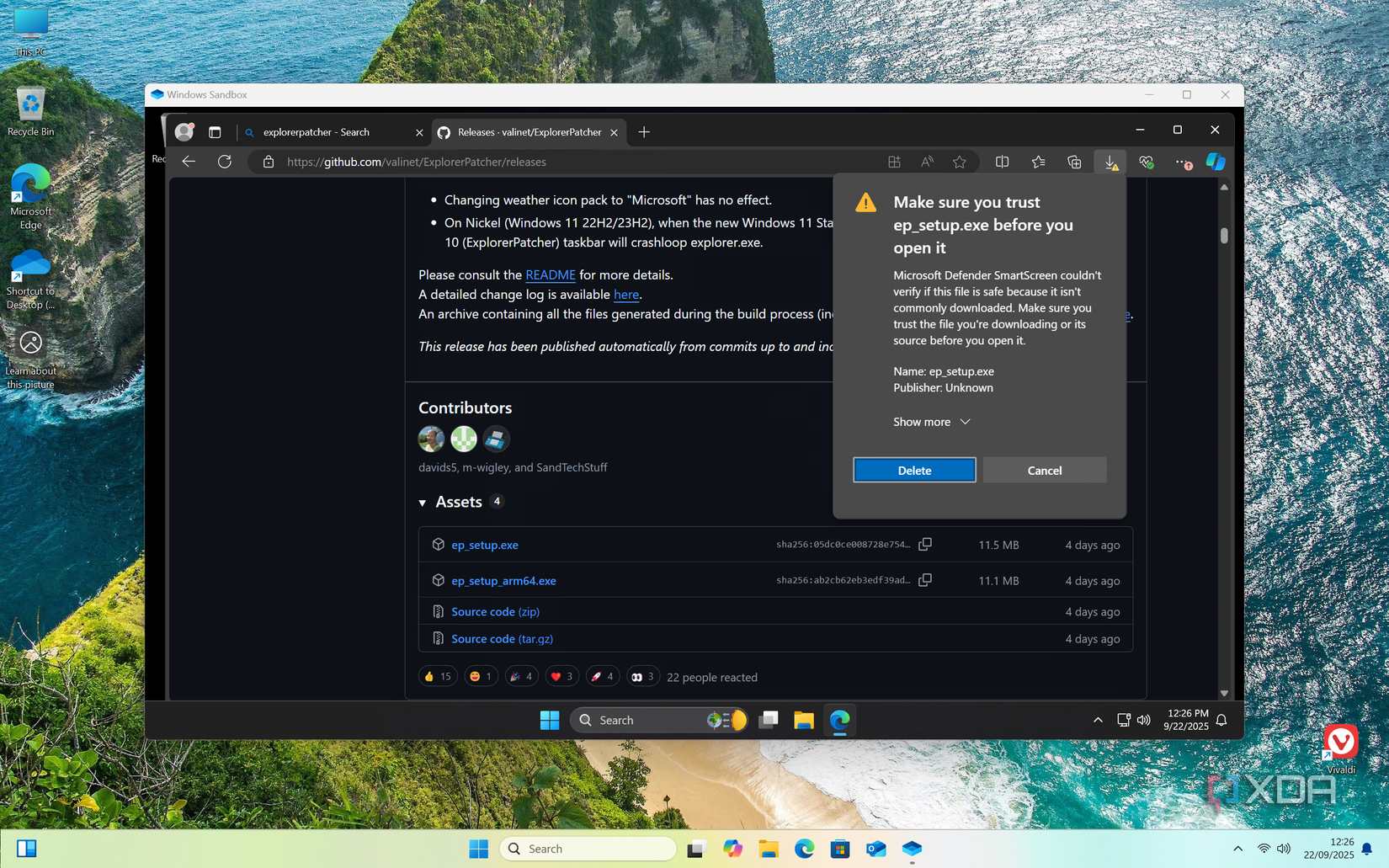Open the first contributor avatar davids5
Screen dimensions: 1389x868
pos(431,439)
